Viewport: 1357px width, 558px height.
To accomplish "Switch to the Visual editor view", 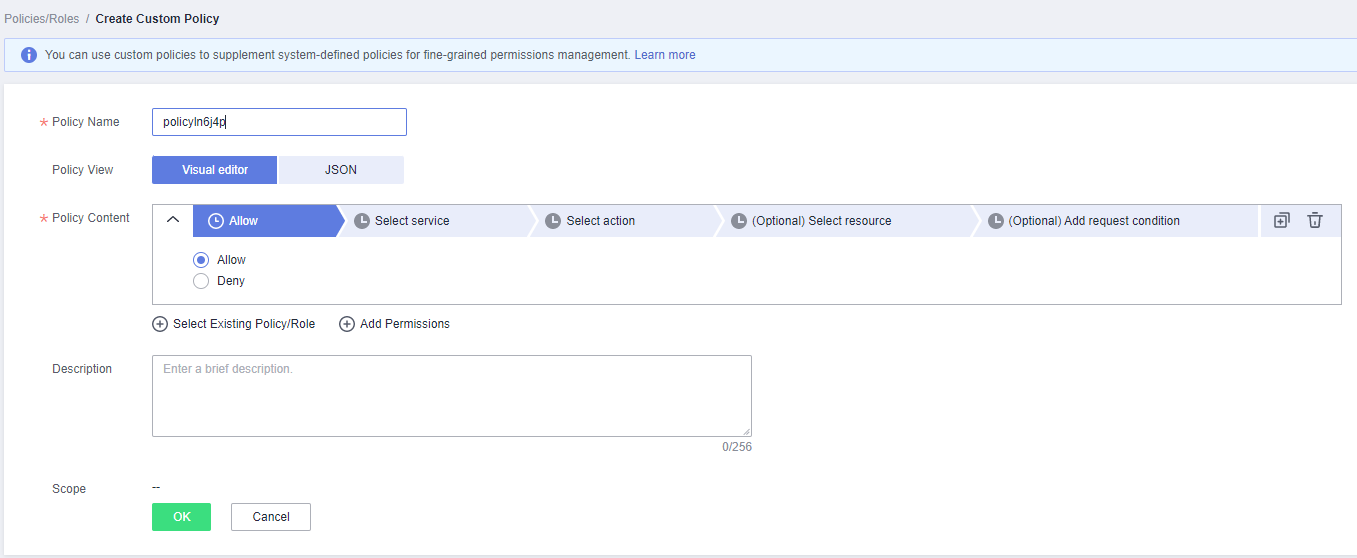I will [214, 170].
